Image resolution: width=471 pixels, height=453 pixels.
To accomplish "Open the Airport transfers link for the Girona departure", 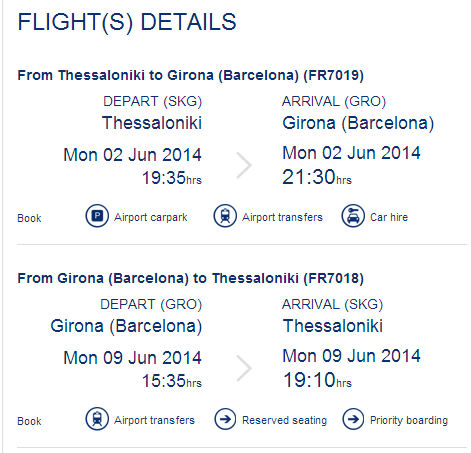I will (x=154, y=420).
